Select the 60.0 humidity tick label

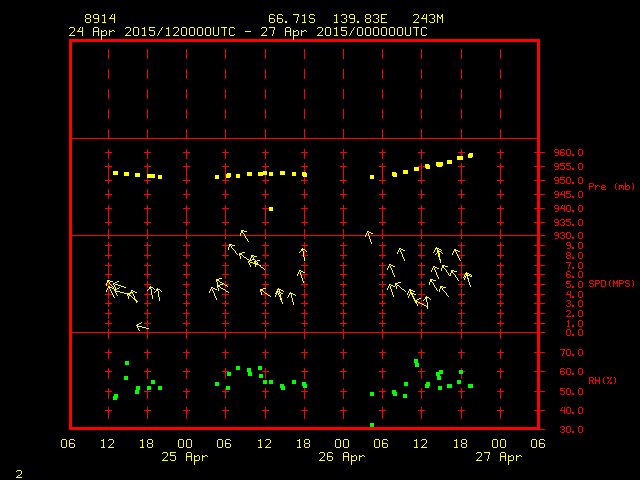(571, 372)
